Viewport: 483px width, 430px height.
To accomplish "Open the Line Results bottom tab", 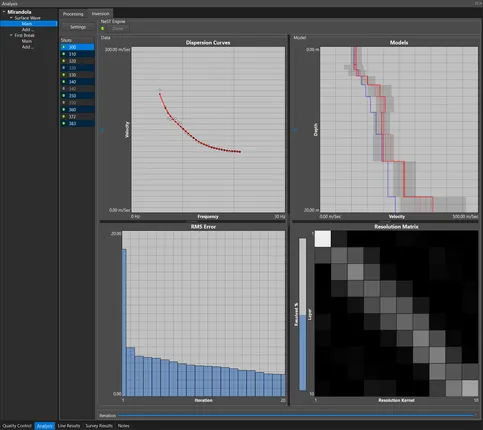I will coord(69,426).
